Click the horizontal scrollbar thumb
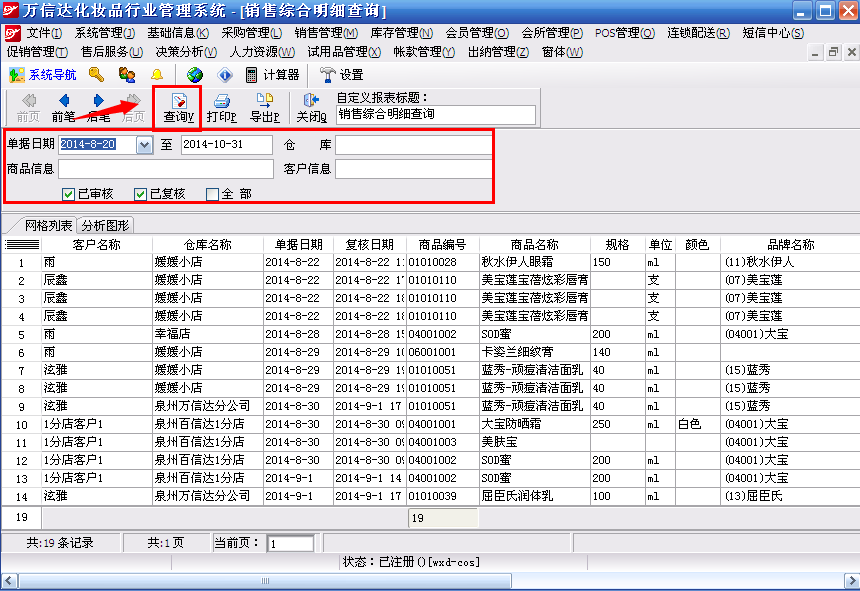860x591 pixels. pos(265,581)
